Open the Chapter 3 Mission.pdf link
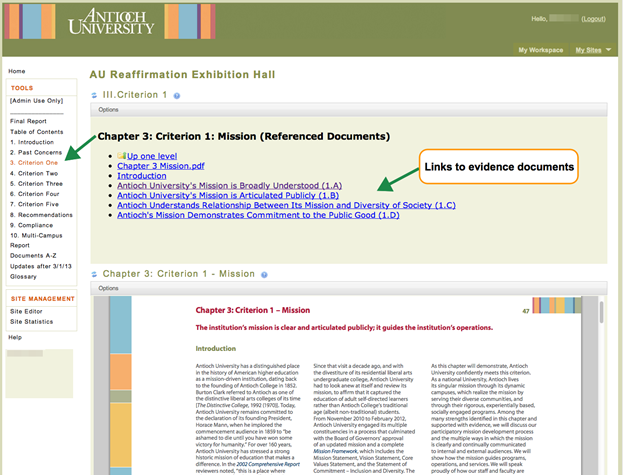This screenshot has height=475, width=623. point(161,166)
